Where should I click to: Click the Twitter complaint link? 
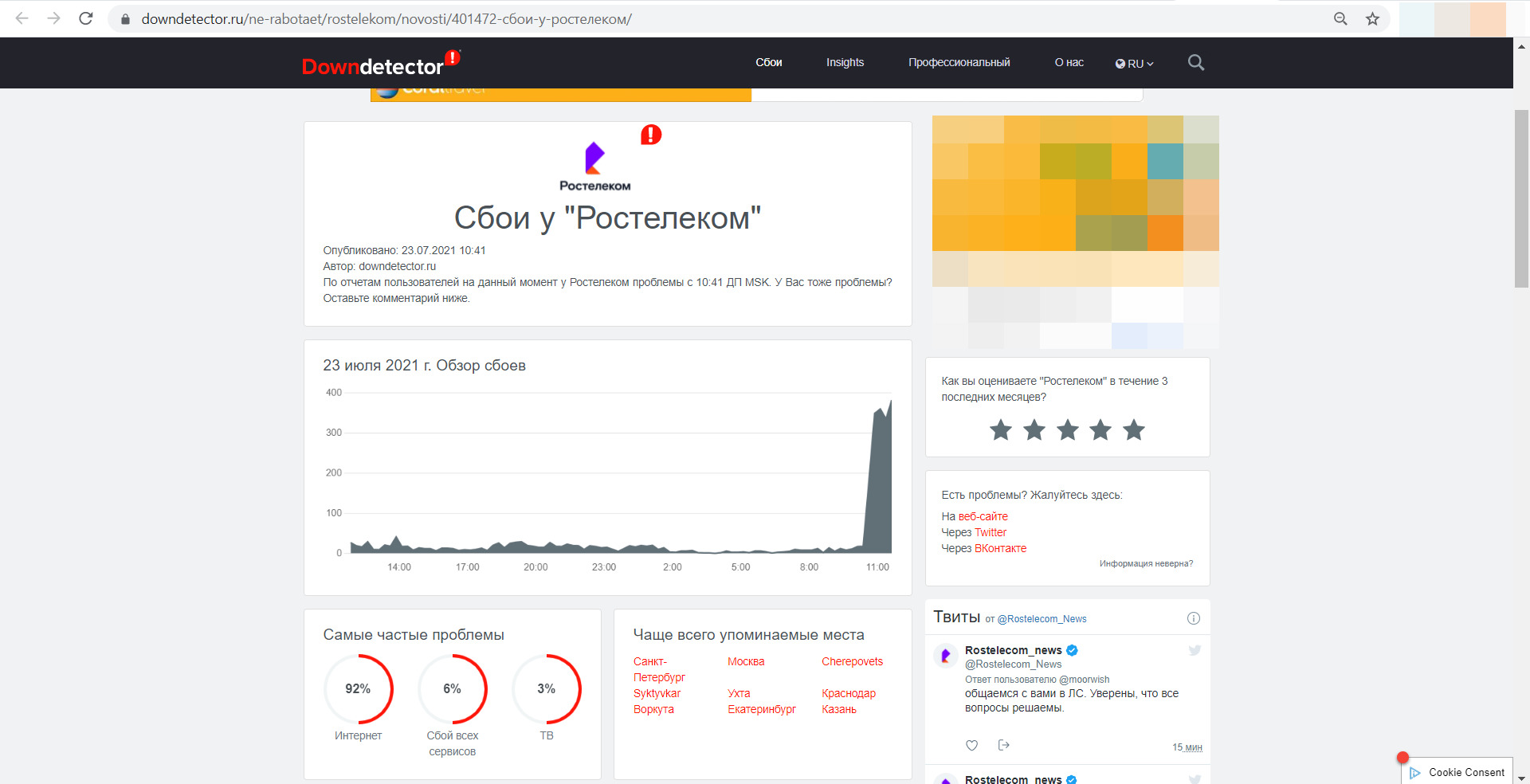991,532
